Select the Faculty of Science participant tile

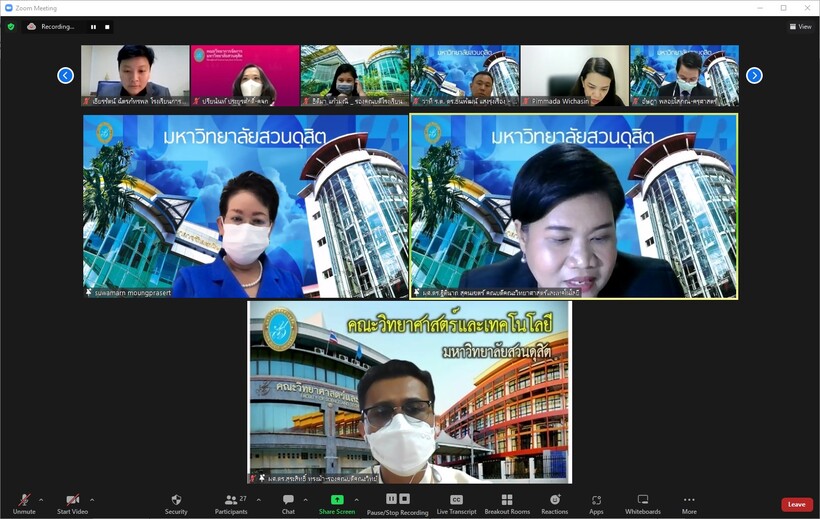(409, 391)
